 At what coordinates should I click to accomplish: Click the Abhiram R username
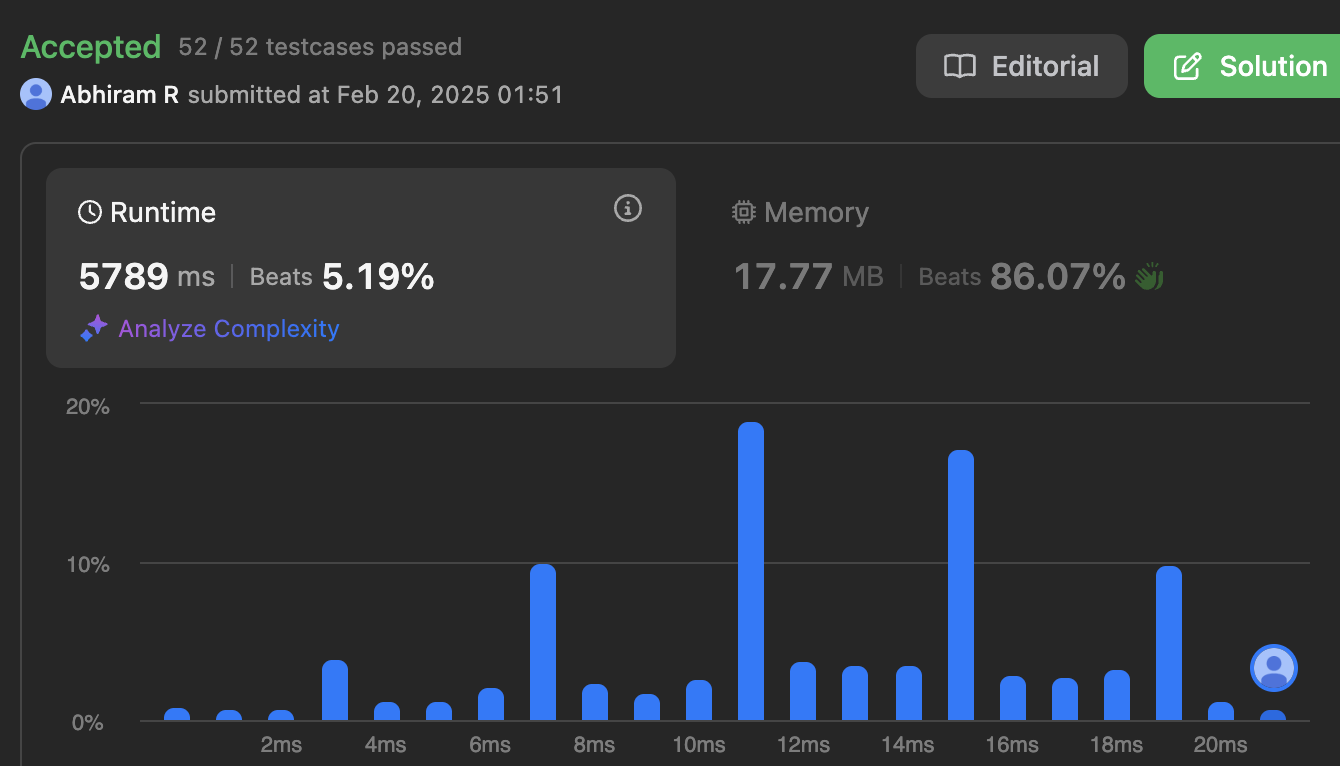[120, 94]
